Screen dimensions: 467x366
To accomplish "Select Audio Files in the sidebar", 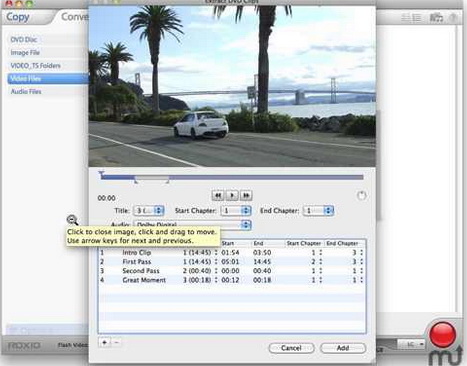I will click(26, 91).
